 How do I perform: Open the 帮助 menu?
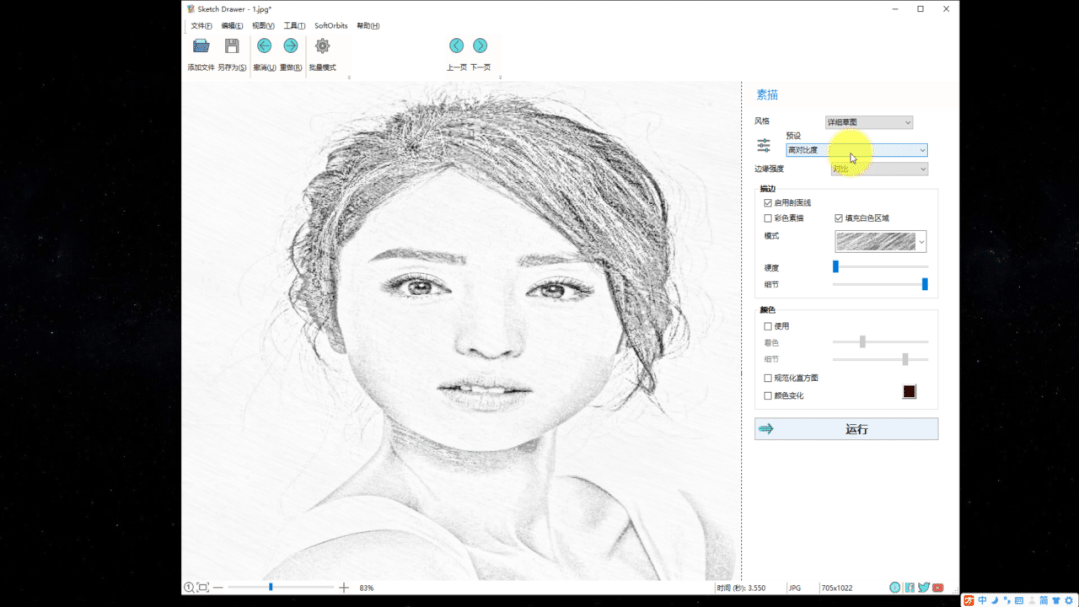coord(368,25)
